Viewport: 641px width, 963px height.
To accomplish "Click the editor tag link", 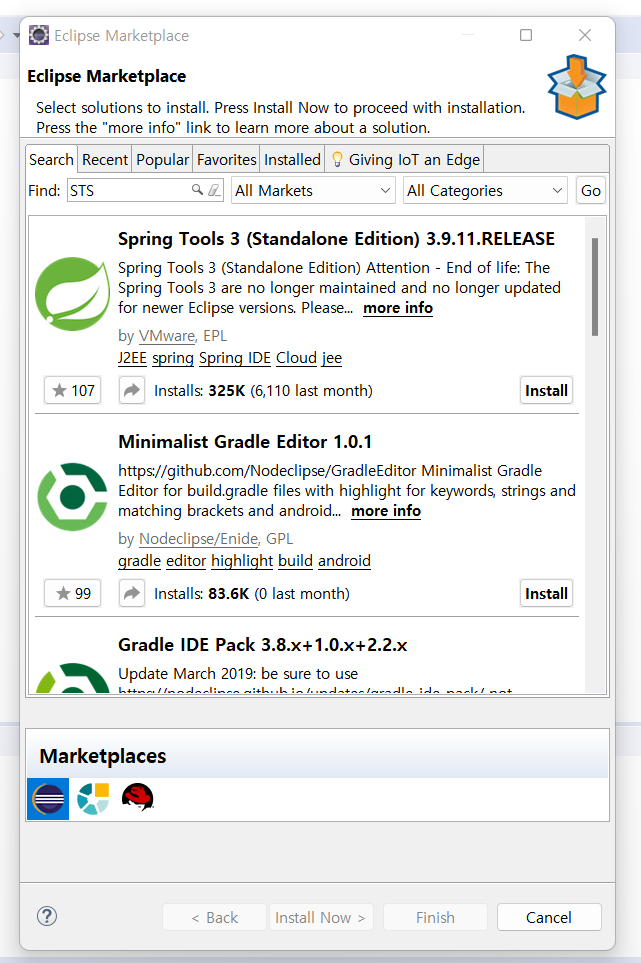I will 186,561.
